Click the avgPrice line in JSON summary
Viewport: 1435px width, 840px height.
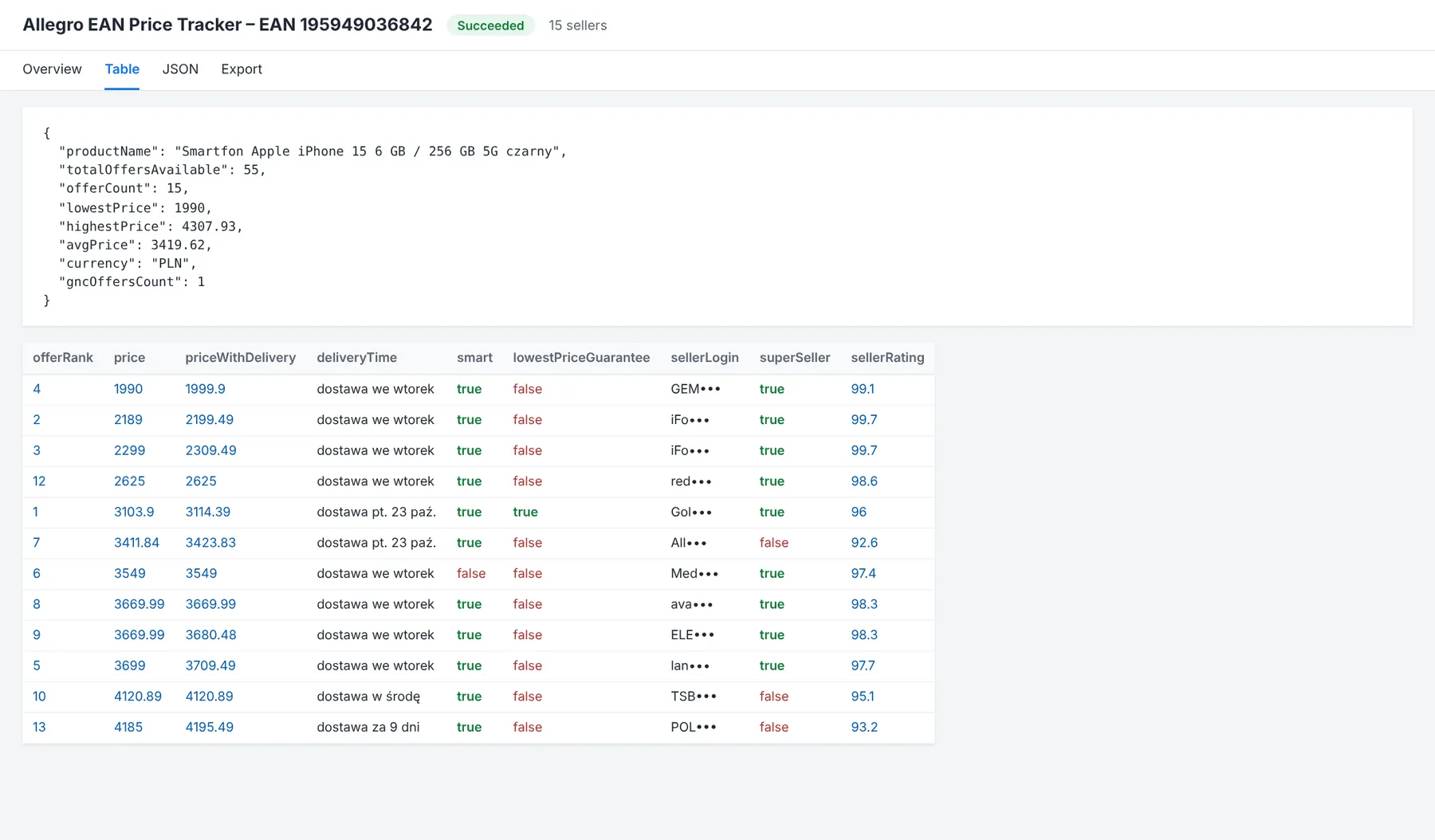click(136, 245)
